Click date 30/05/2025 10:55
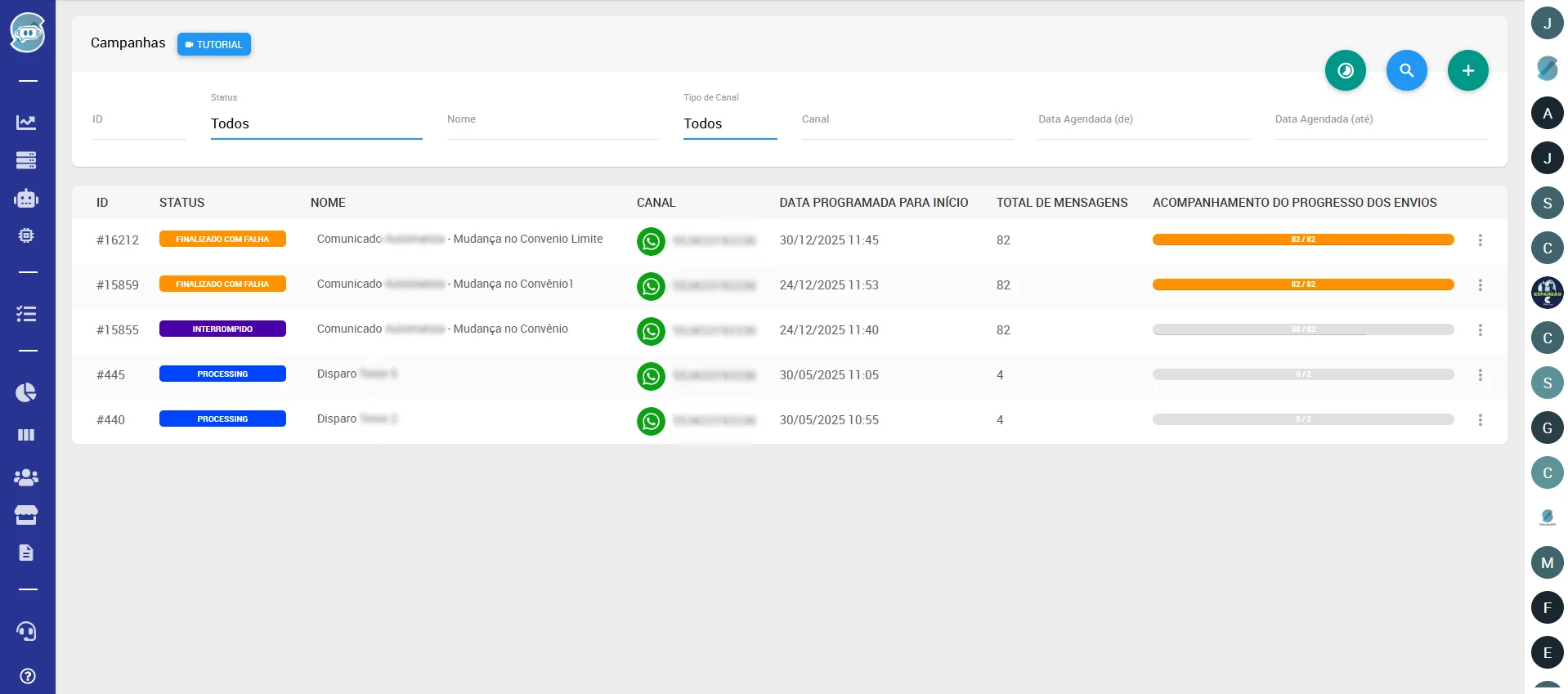1568x694 pixels. tap(829, 420)
